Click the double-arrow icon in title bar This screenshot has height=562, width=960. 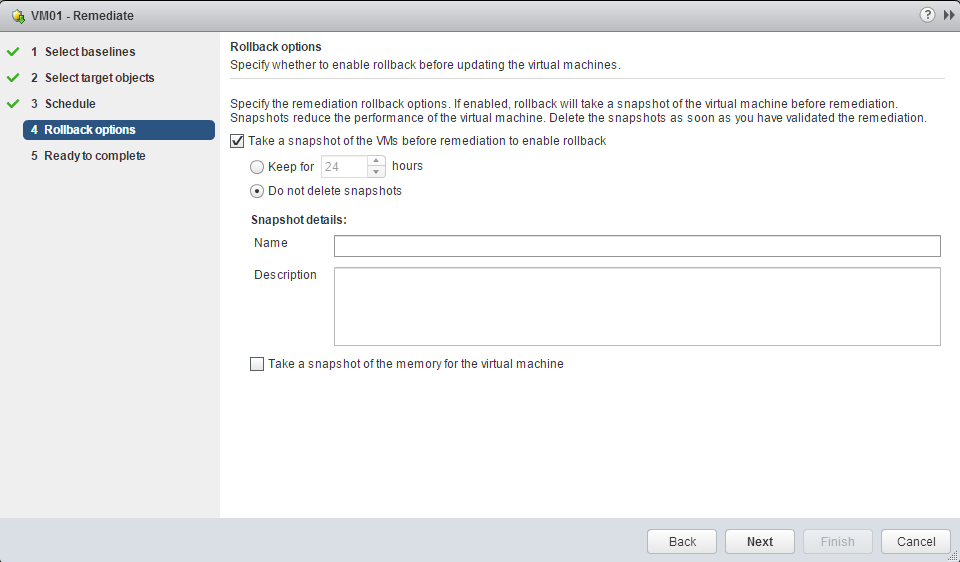pyautogui.click(x=949, y=15)
